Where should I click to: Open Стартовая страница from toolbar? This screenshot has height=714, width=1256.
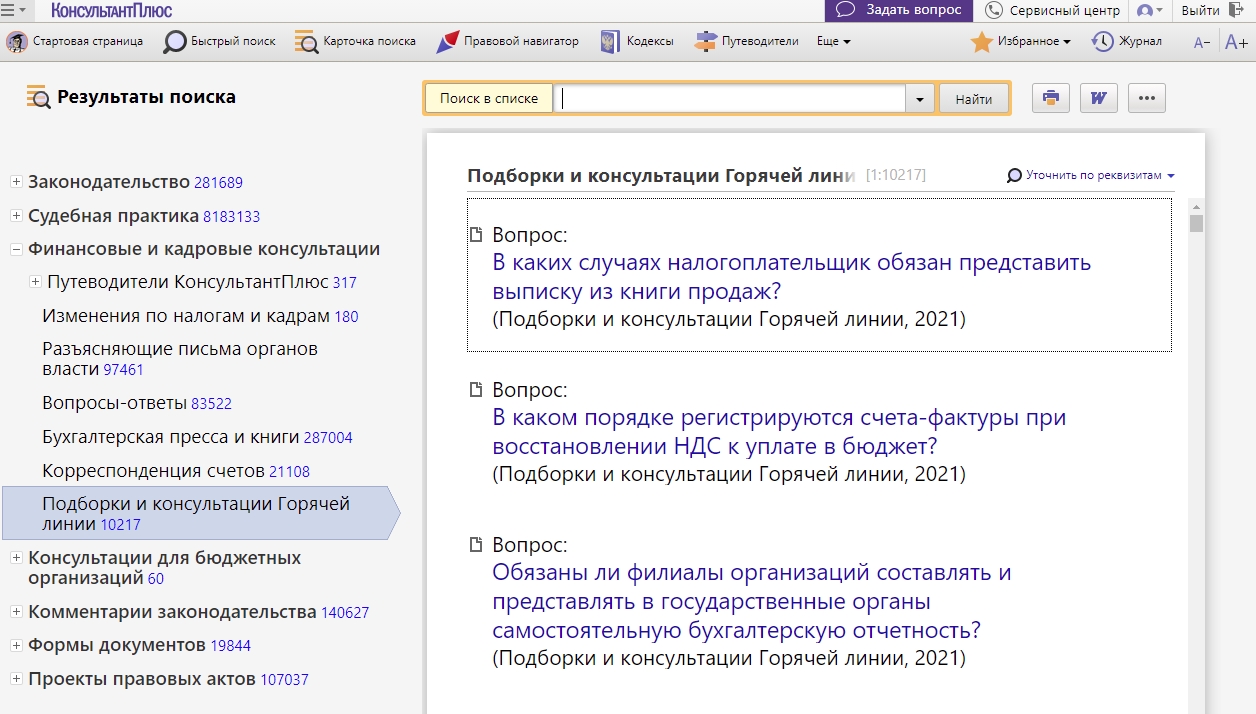(75, 42)
